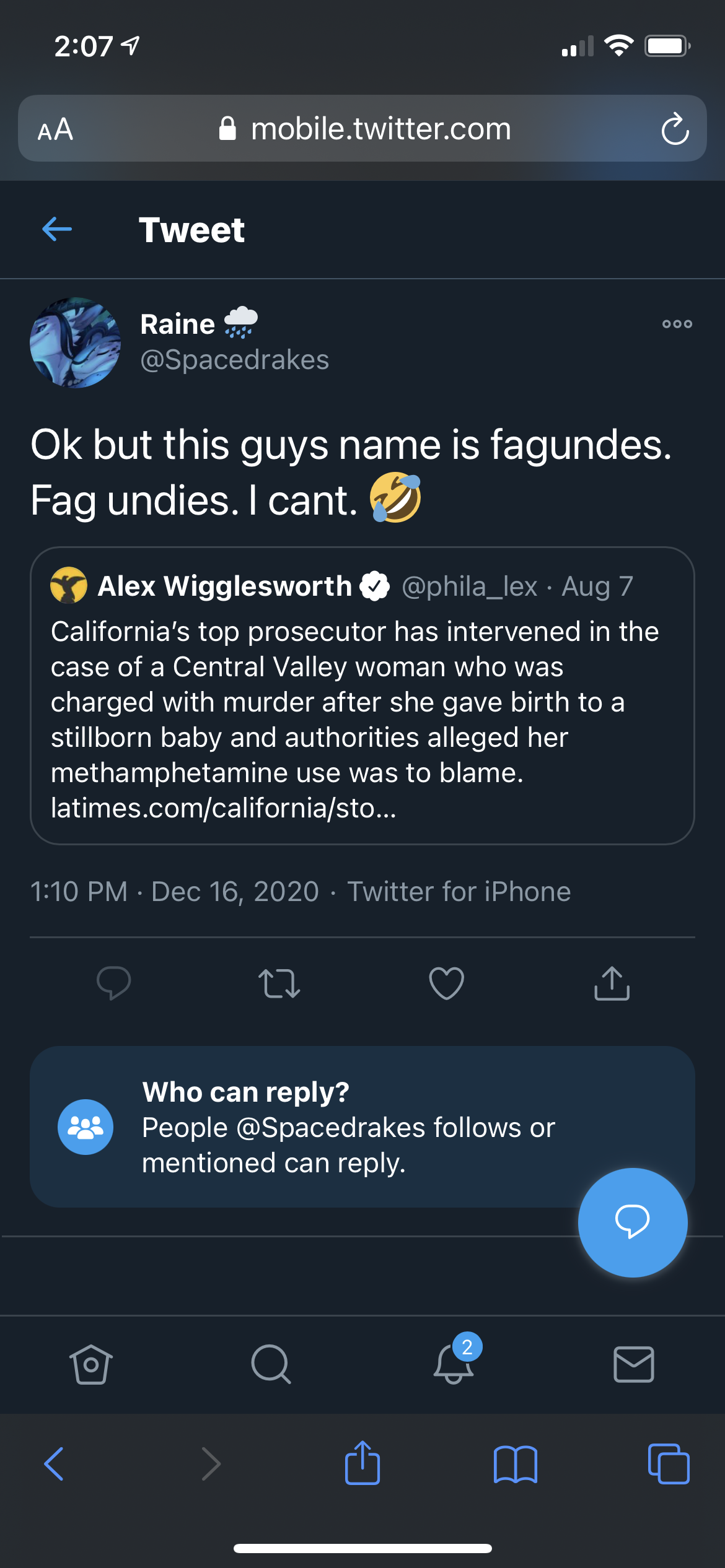Open the Search tab magnifier
Viewport: 725px width, 1568px height.
click(271, 1364)
